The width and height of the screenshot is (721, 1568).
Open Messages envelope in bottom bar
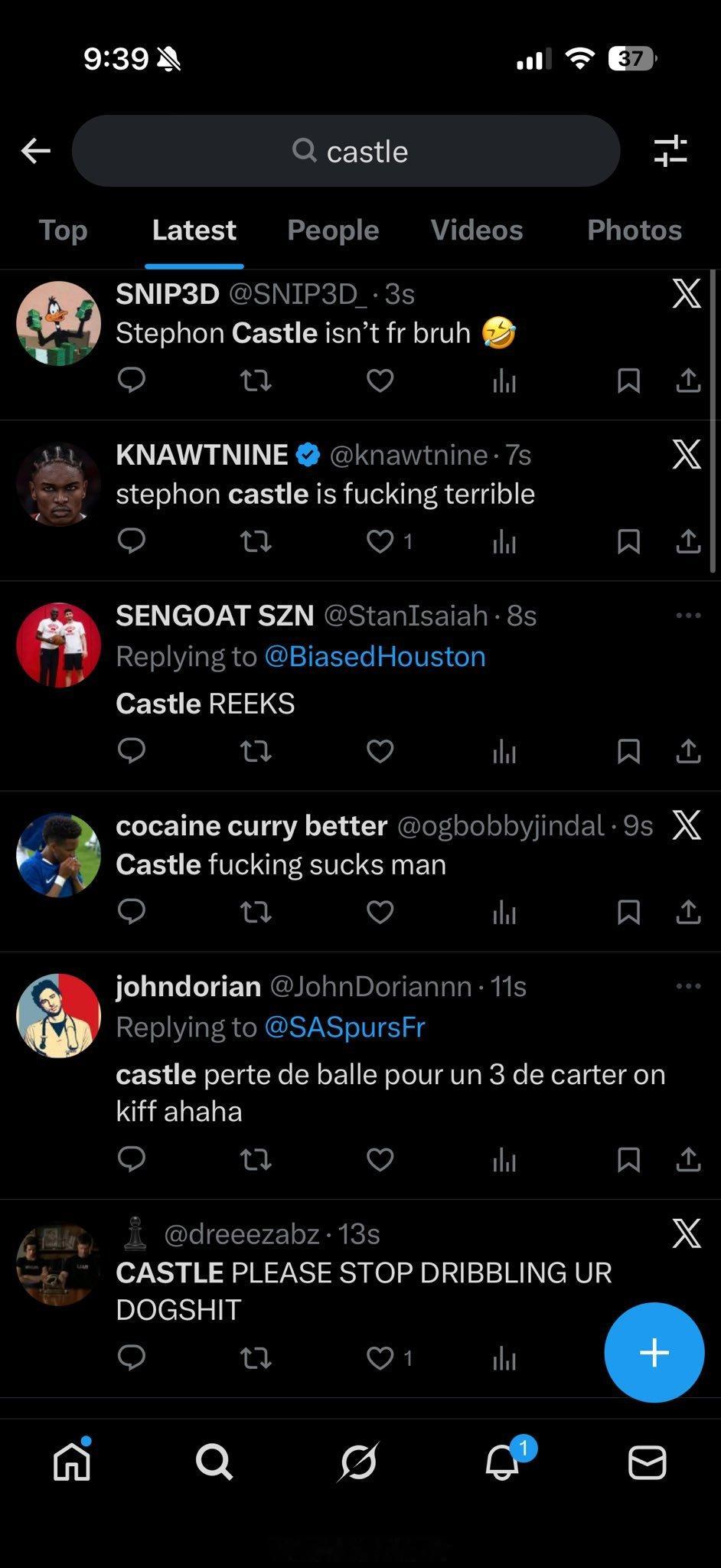click(647, 1462)
